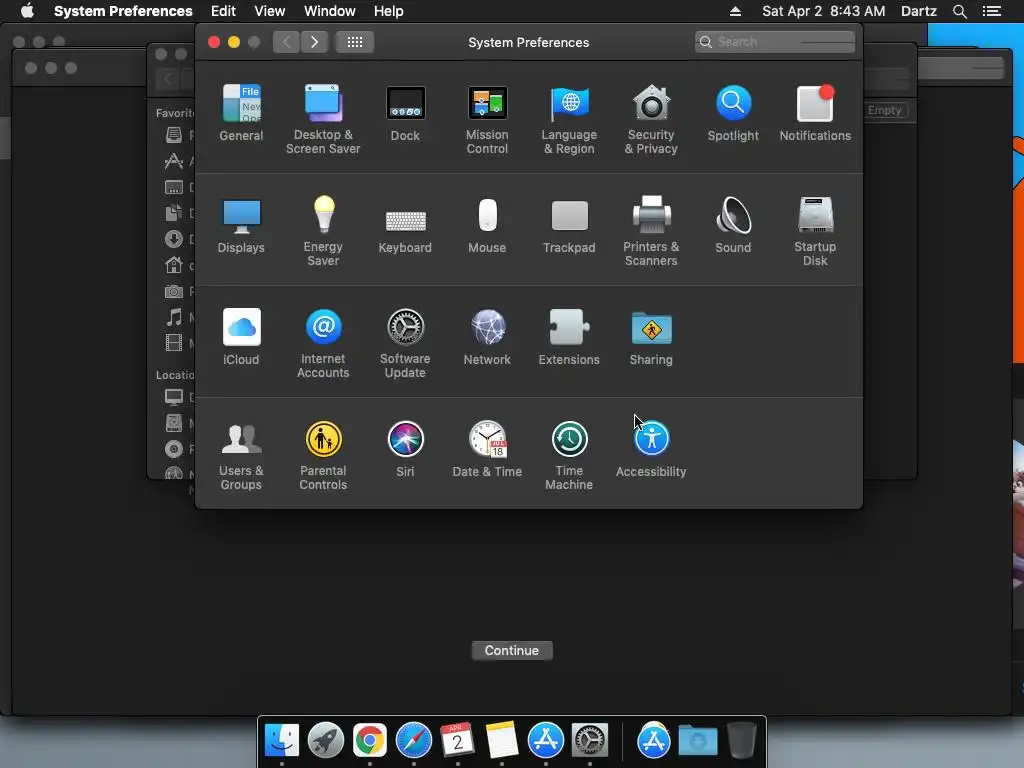
Task: Open Network preferences
Action: pos(487,336)
